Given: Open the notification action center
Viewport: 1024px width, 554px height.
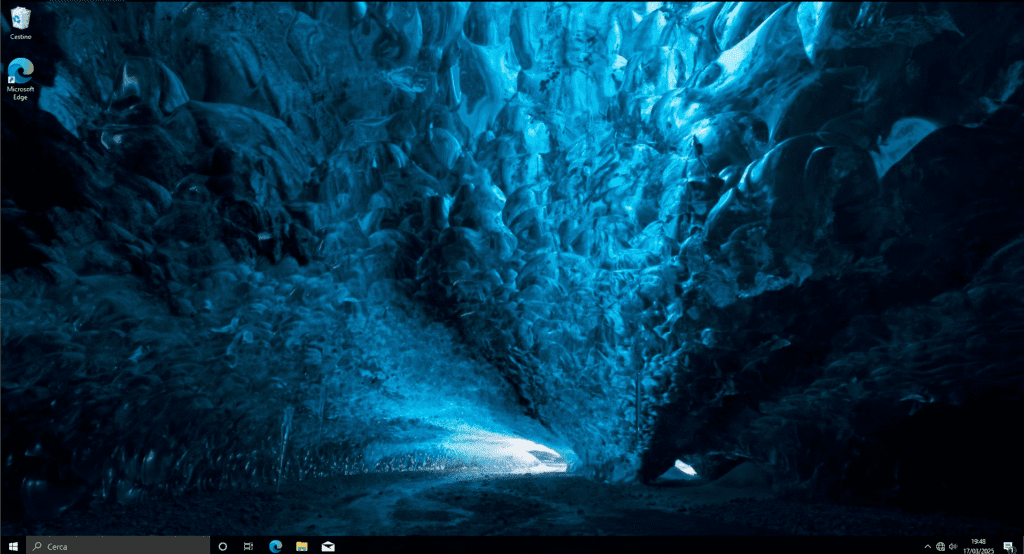Looking at the screenshot, I should click(1008, 546).
